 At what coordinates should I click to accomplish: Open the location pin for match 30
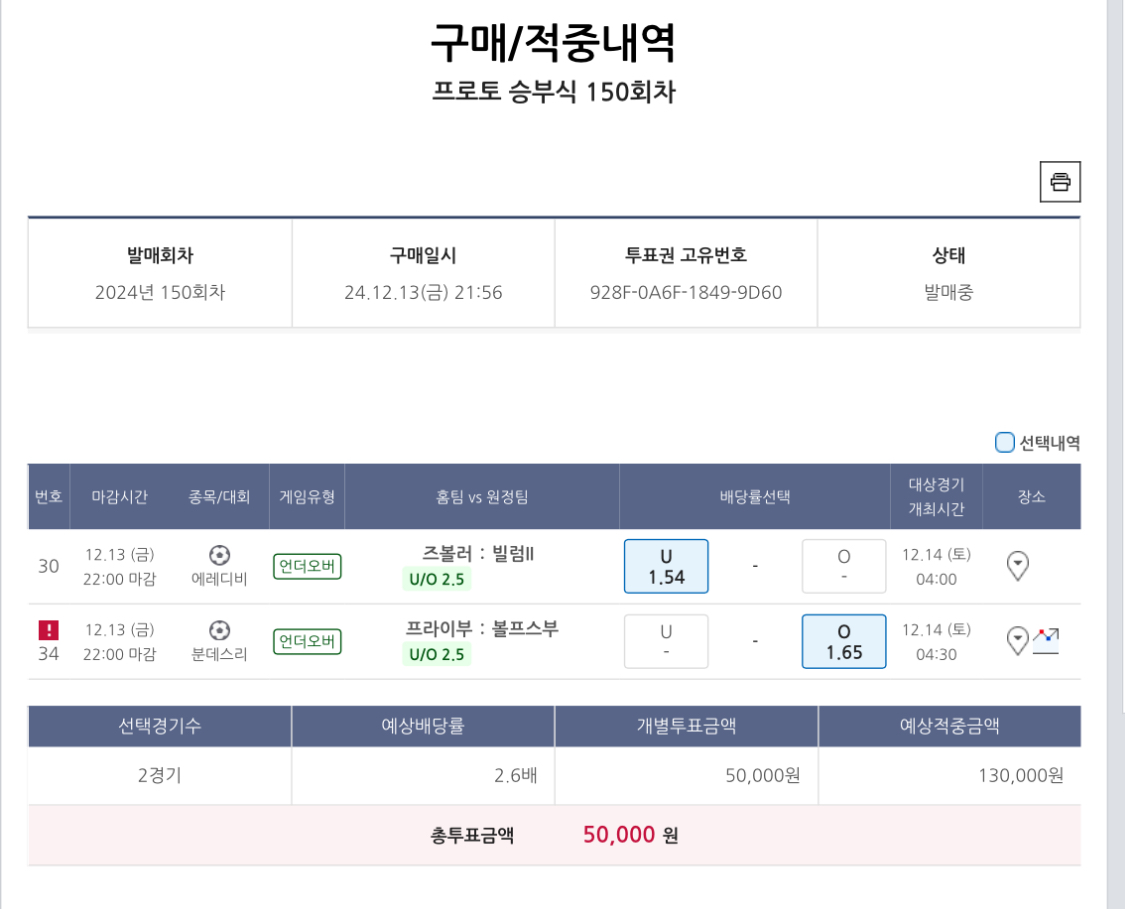pyautogui.click(x=1017, y=566)
